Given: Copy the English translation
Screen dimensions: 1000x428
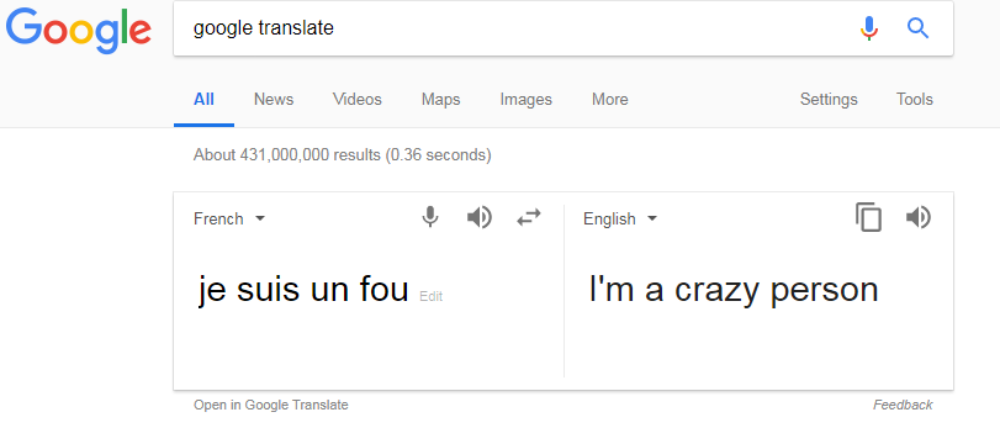Looking at the screenshot, I should point(868,217).
